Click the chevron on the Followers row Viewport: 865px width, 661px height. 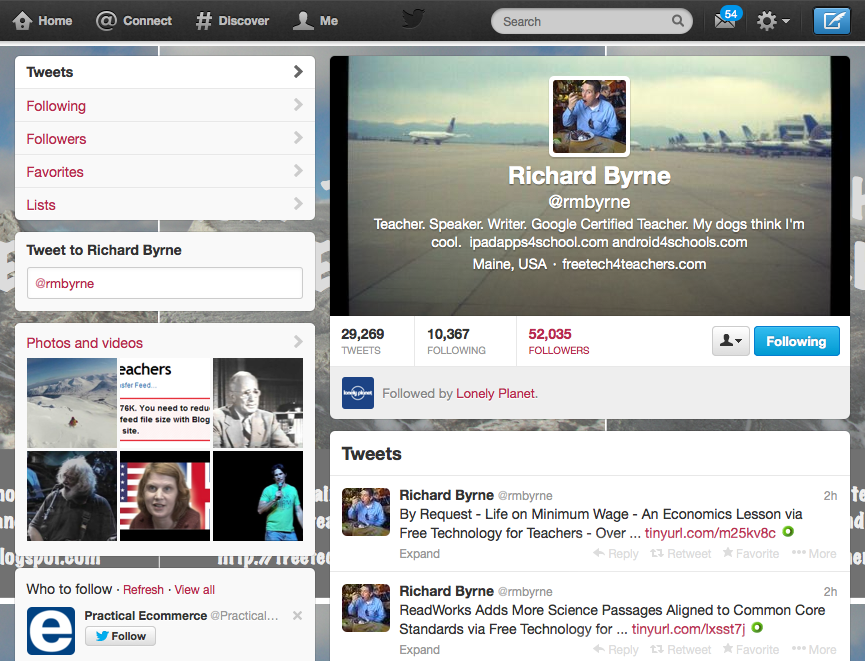coord(298,137)
